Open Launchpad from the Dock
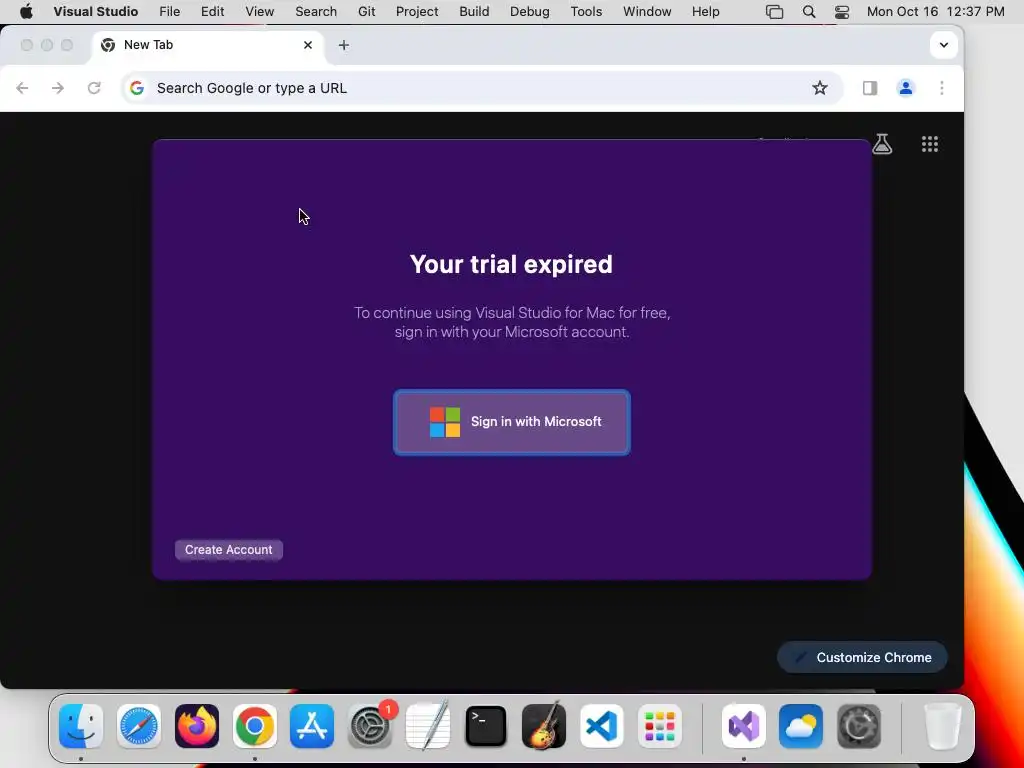Image resolution: width=1024 pixels, height=768 pixels. [660, 726]
